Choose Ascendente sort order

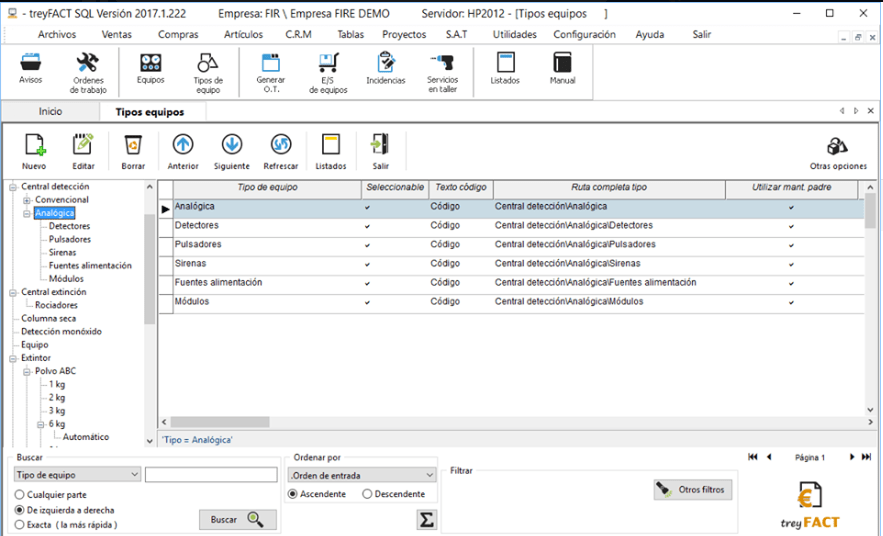tap(292, 494)
